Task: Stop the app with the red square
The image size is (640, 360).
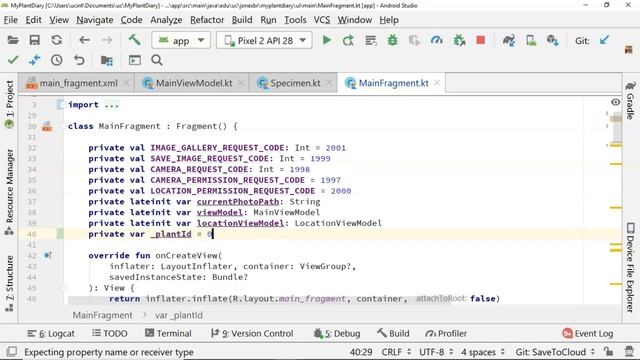Action: click(x=480, y=40)
